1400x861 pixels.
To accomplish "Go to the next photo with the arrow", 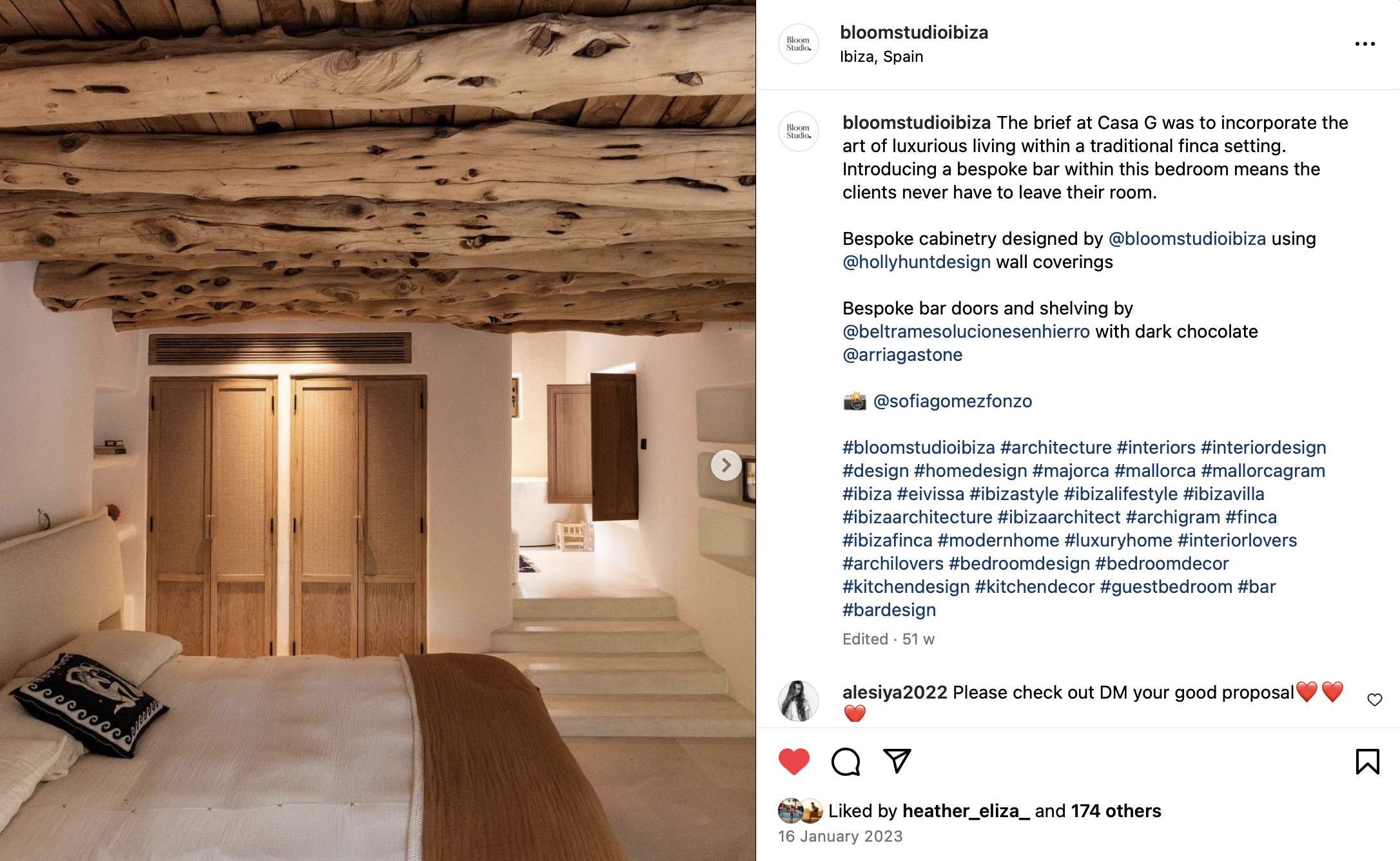I will [x=726, y=465].
